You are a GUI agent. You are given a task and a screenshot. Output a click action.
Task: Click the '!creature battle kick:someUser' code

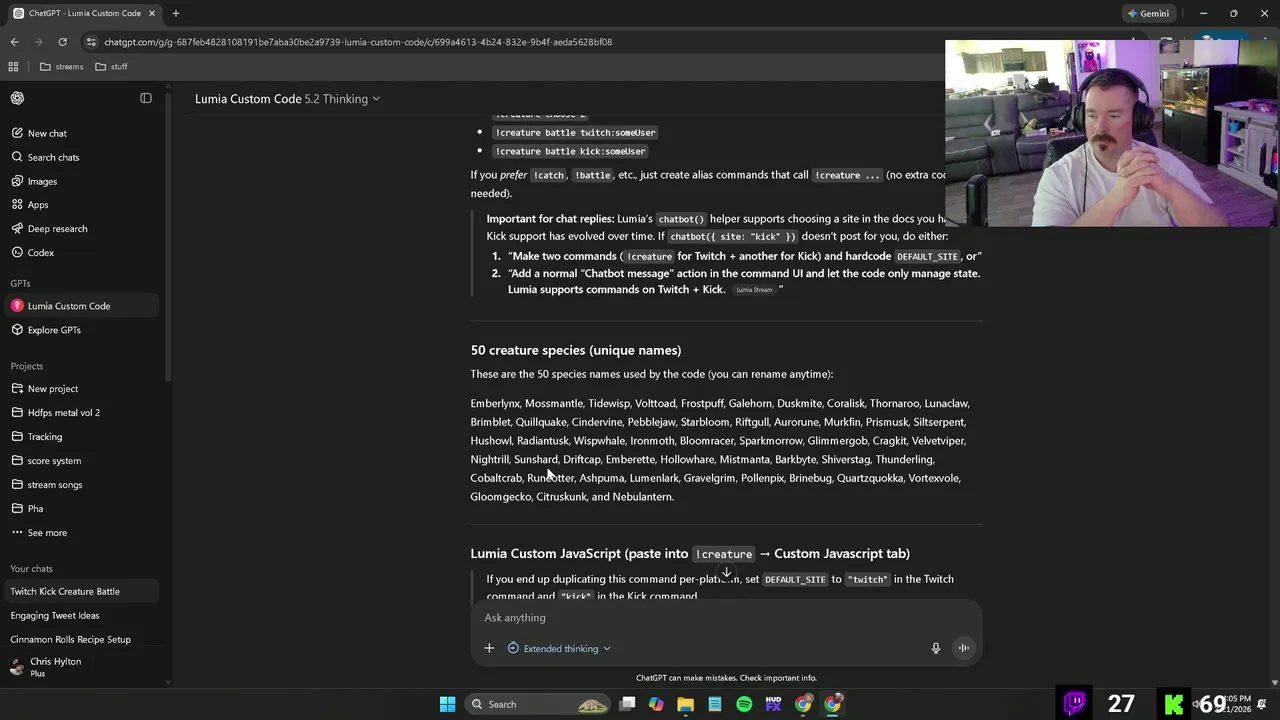point(570,151)
